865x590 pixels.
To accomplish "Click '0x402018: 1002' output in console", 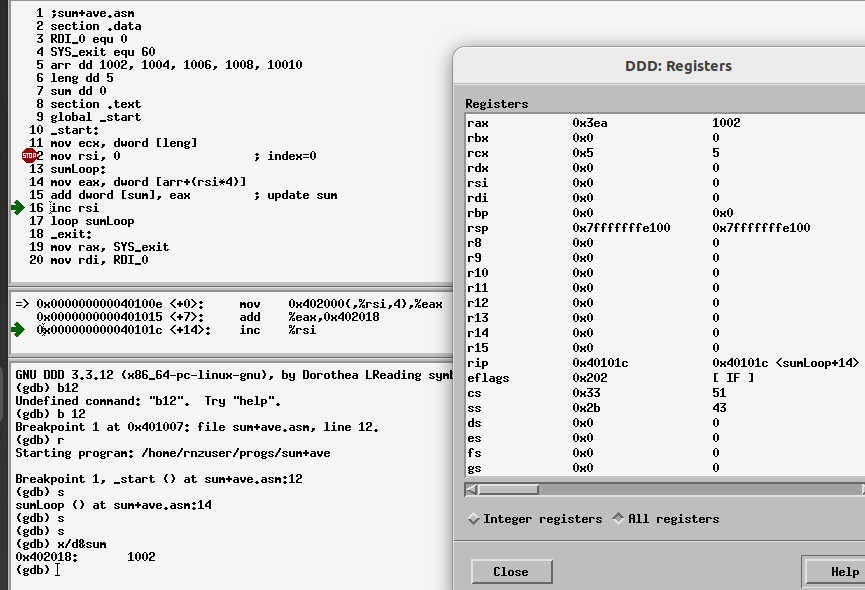I will click(86, 557).
